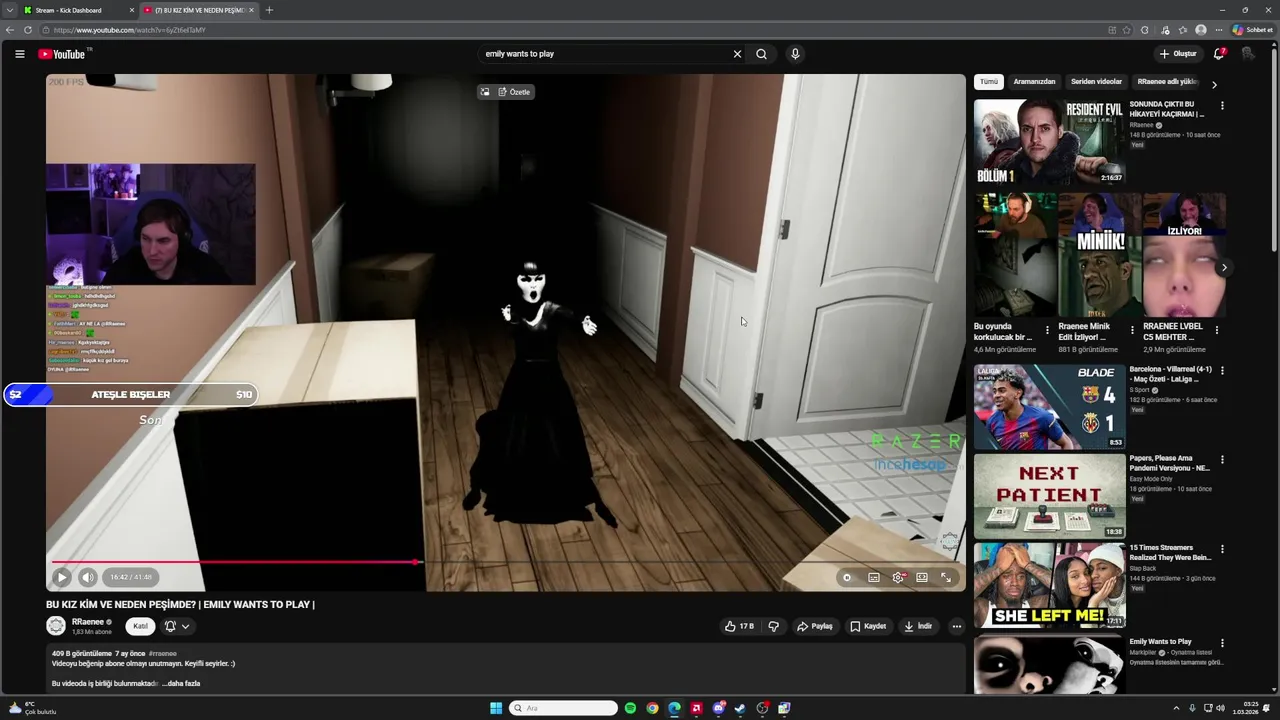
Task: Open 15 Times Streamers video title
Action: (1171, 552)
